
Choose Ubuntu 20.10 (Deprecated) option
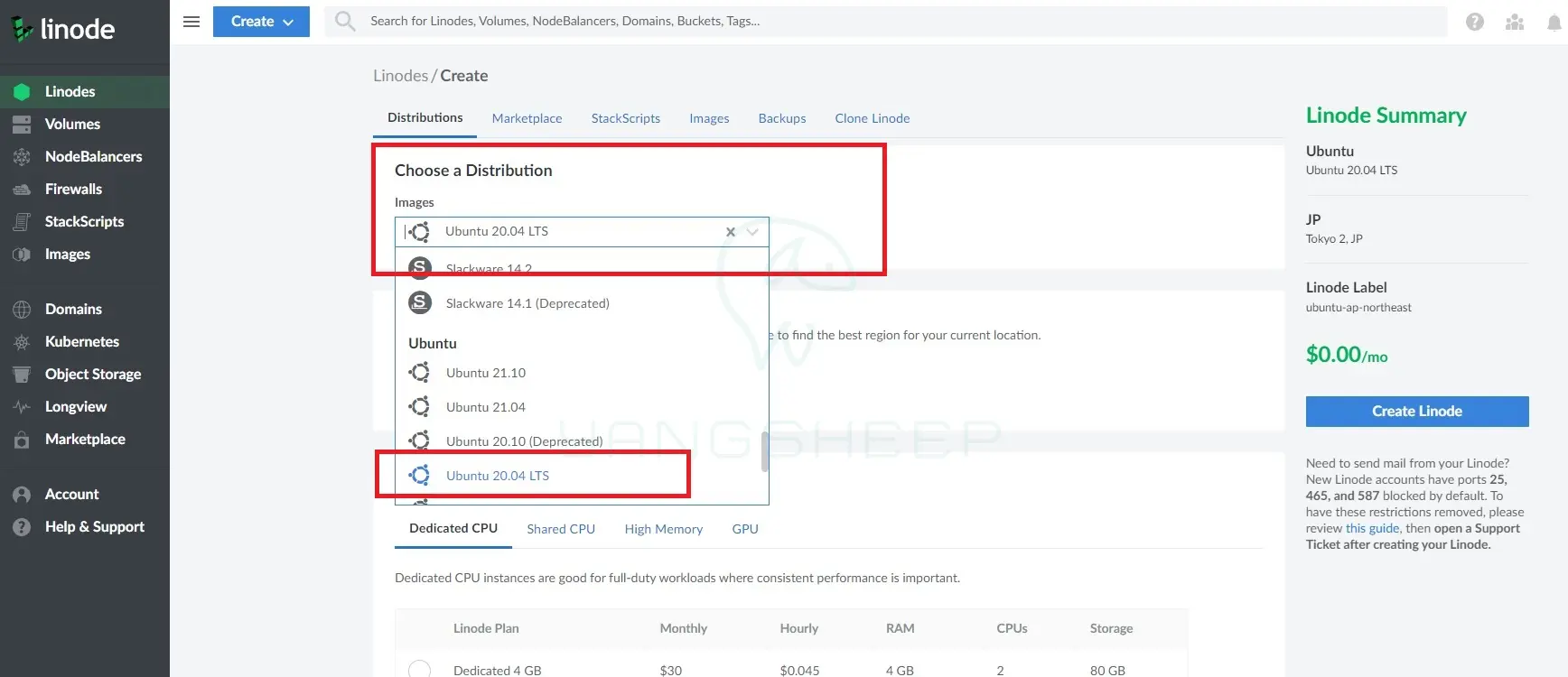pos(582,441)
